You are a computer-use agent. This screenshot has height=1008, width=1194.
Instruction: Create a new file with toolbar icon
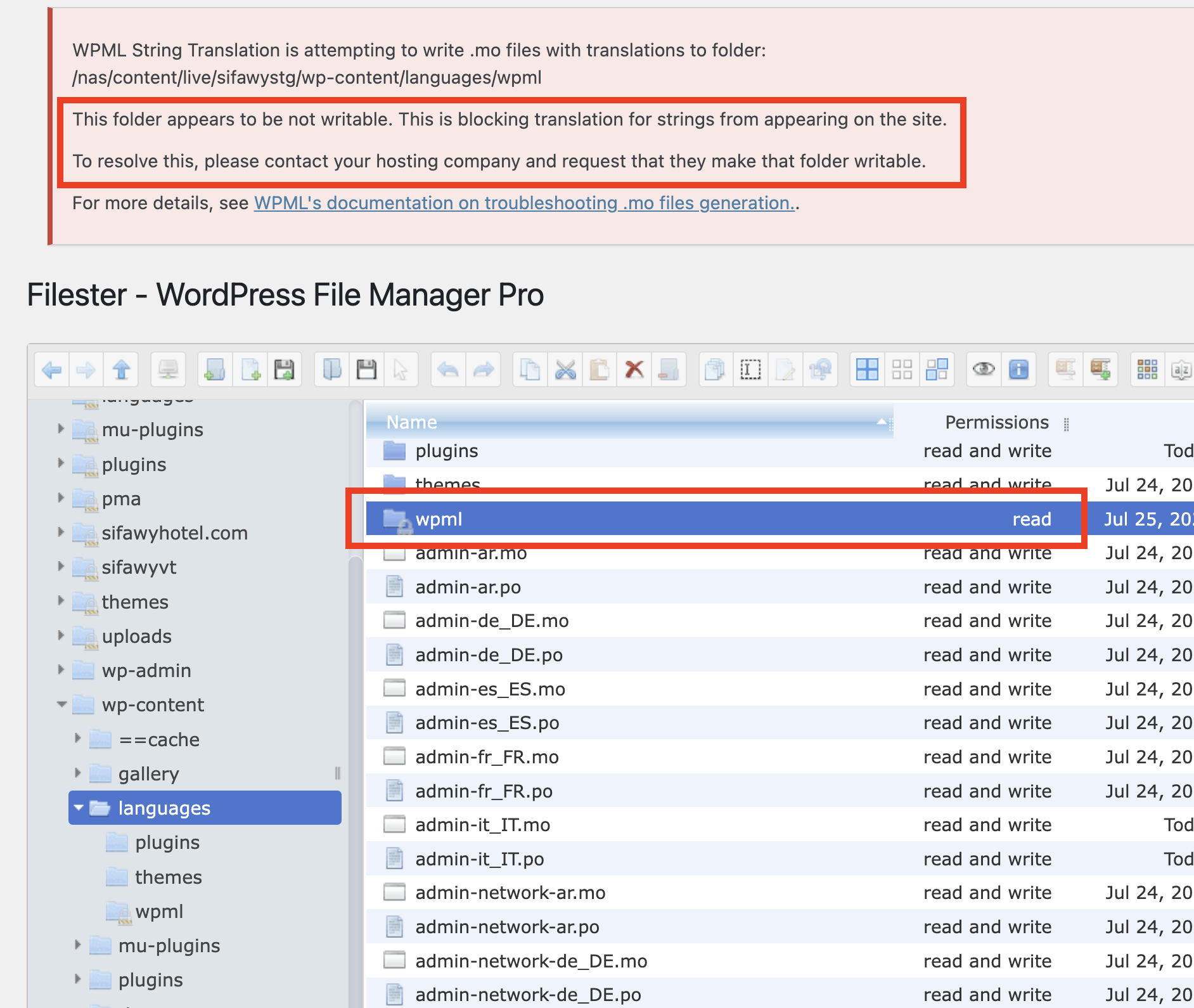(x=250, y=369)
